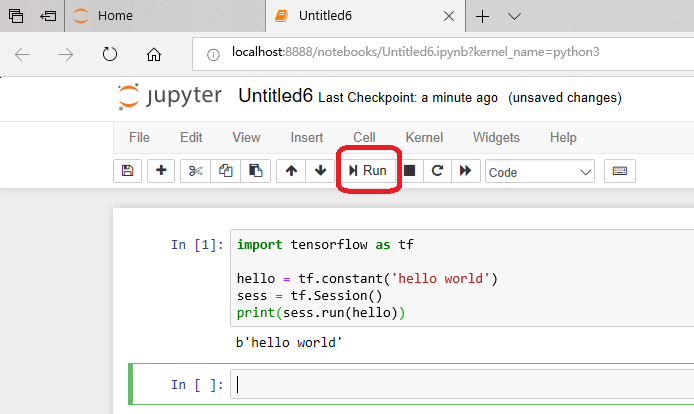Open the Widgets menu
This screenshot has height=414, width=694.
pos(496,138)
